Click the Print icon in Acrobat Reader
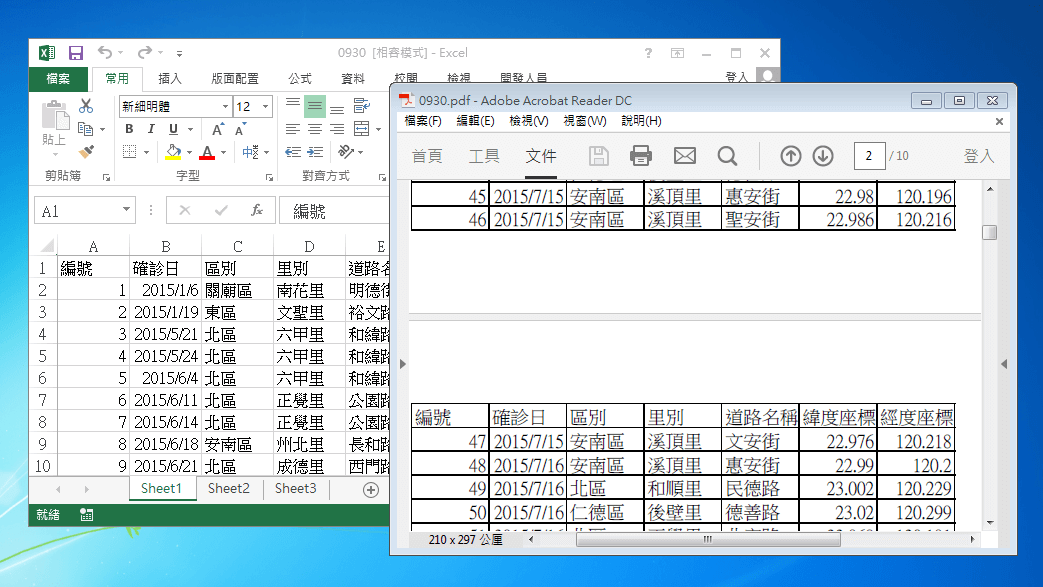1043x587 pixels. (641, 155)
